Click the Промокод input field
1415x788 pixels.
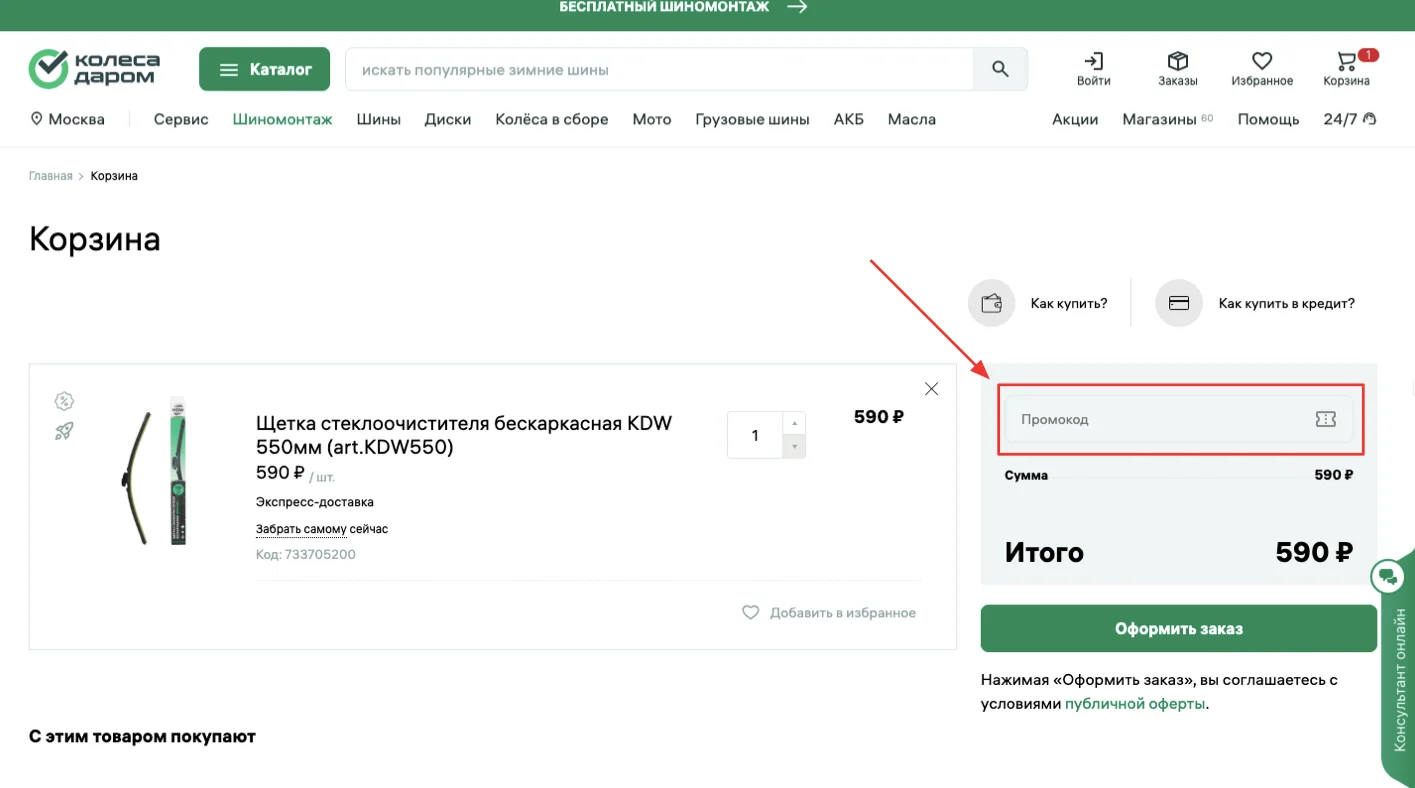tap(1150, 419)
